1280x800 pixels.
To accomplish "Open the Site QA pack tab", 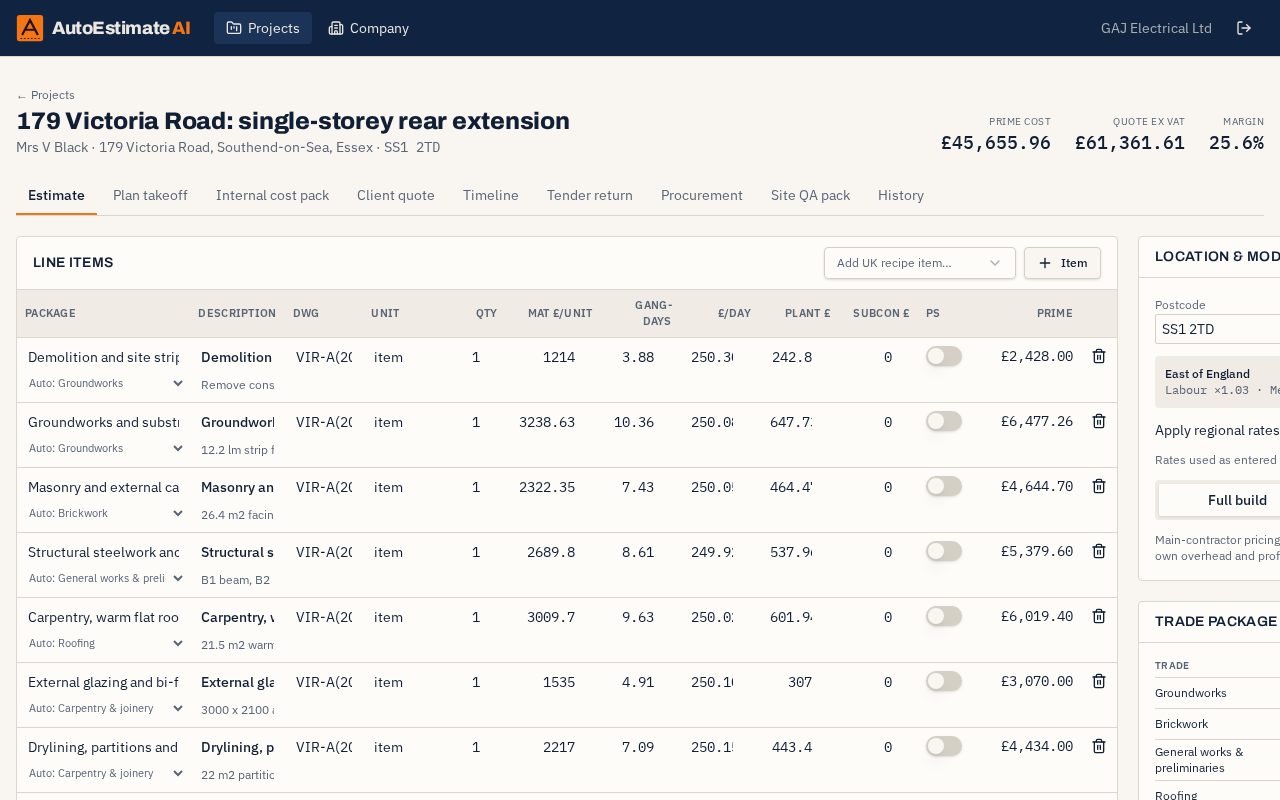I will point(810,195).
